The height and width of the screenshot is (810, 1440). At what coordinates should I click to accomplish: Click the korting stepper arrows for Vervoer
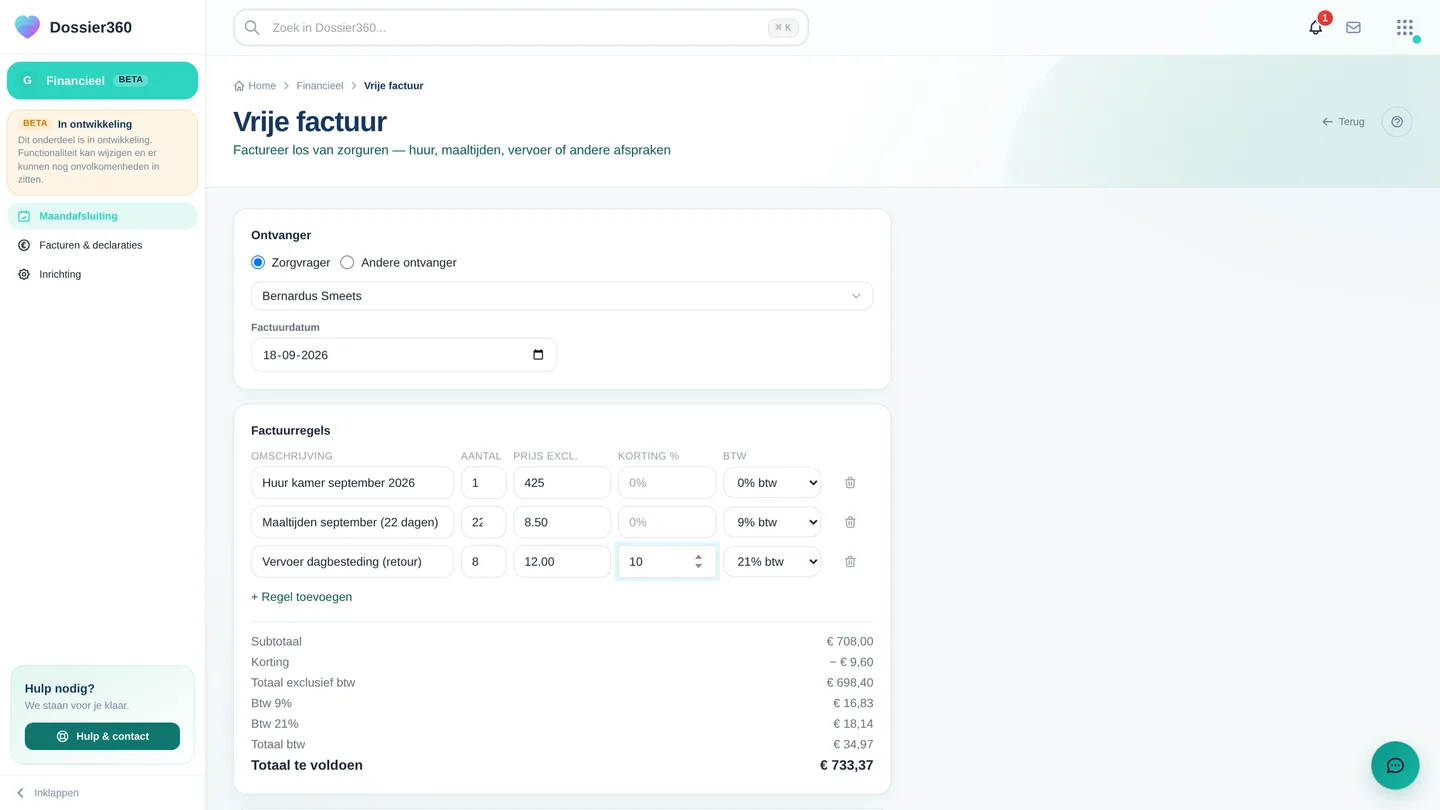[698, 562]
